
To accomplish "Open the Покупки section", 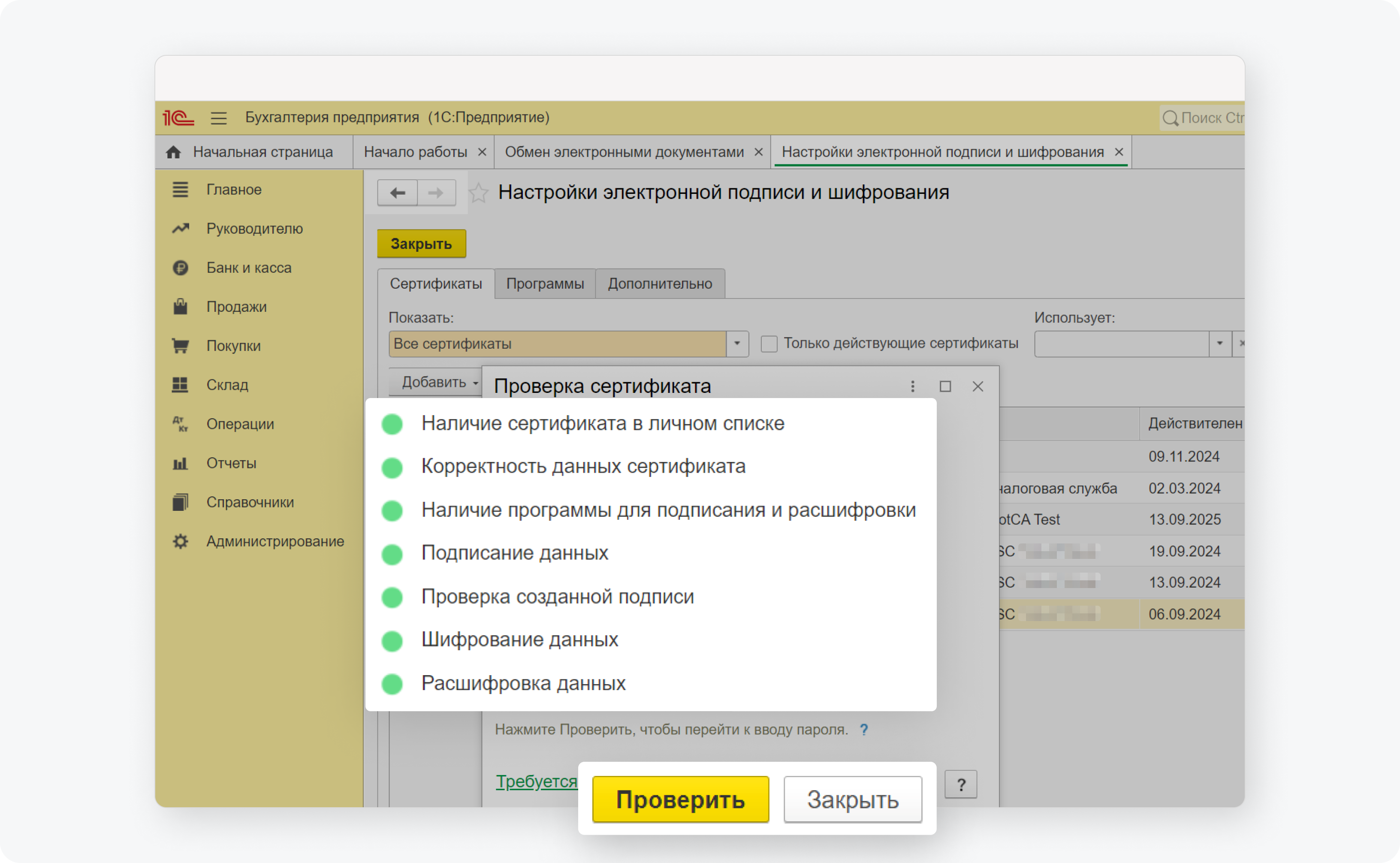I will pos(233,346).
